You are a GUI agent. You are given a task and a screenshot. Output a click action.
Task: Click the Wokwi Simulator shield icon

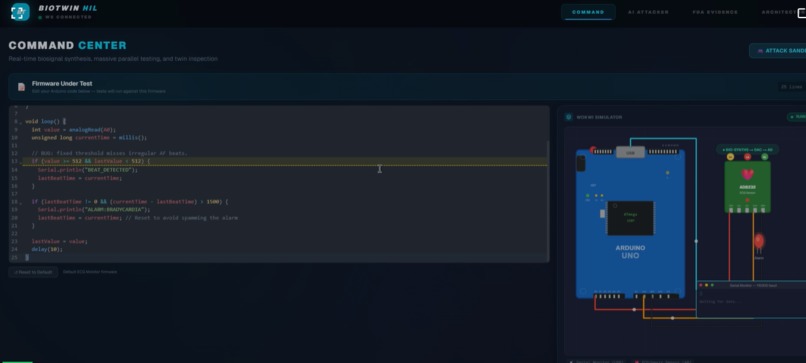[569, 117]
